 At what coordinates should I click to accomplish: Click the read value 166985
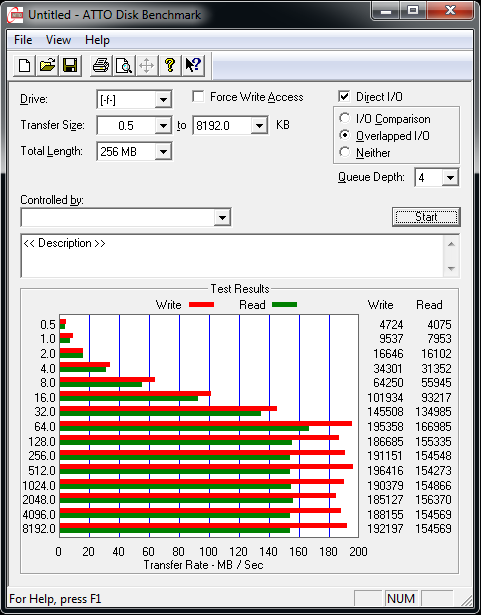click(433, 426)
